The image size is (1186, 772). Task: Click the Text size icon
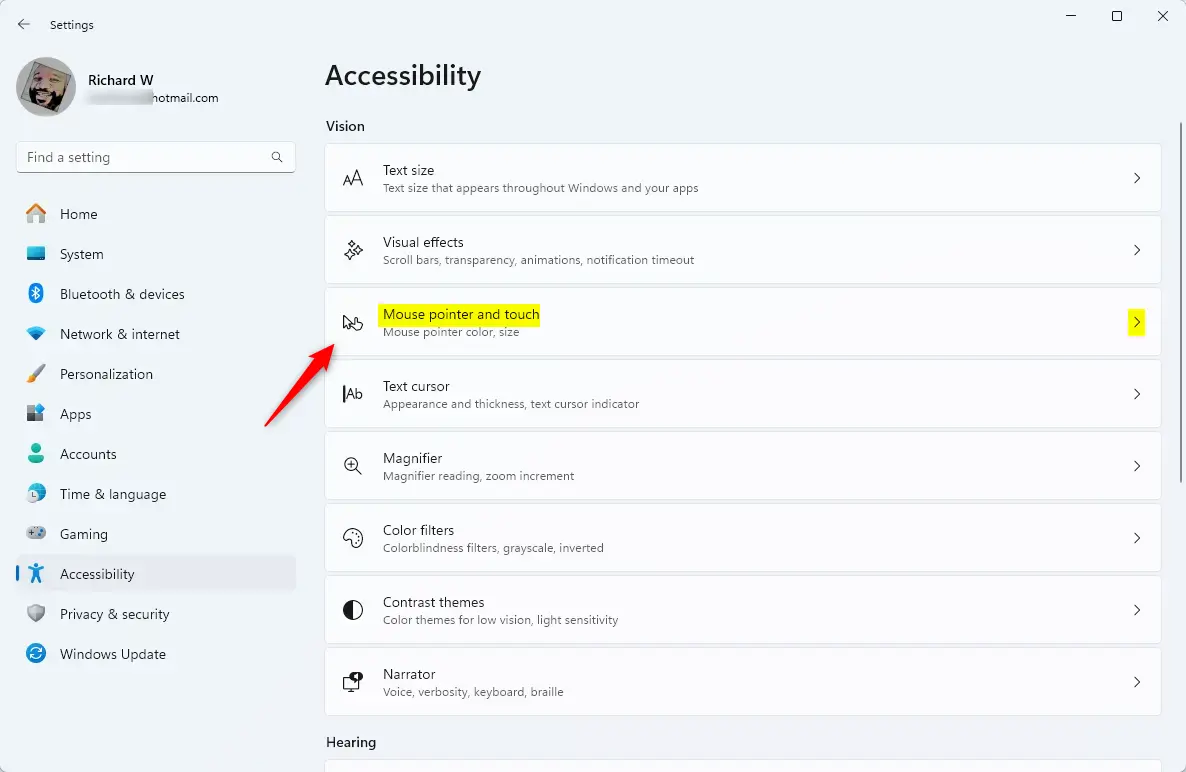coord(353,178)
